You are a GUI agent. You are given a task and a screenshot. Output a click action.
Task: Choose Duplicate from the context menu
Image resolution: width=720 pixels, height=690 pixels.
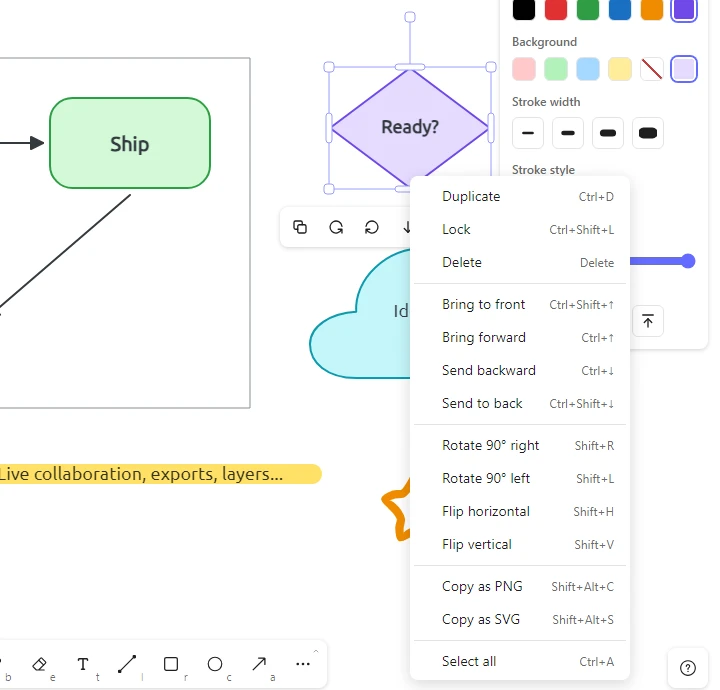520,196
